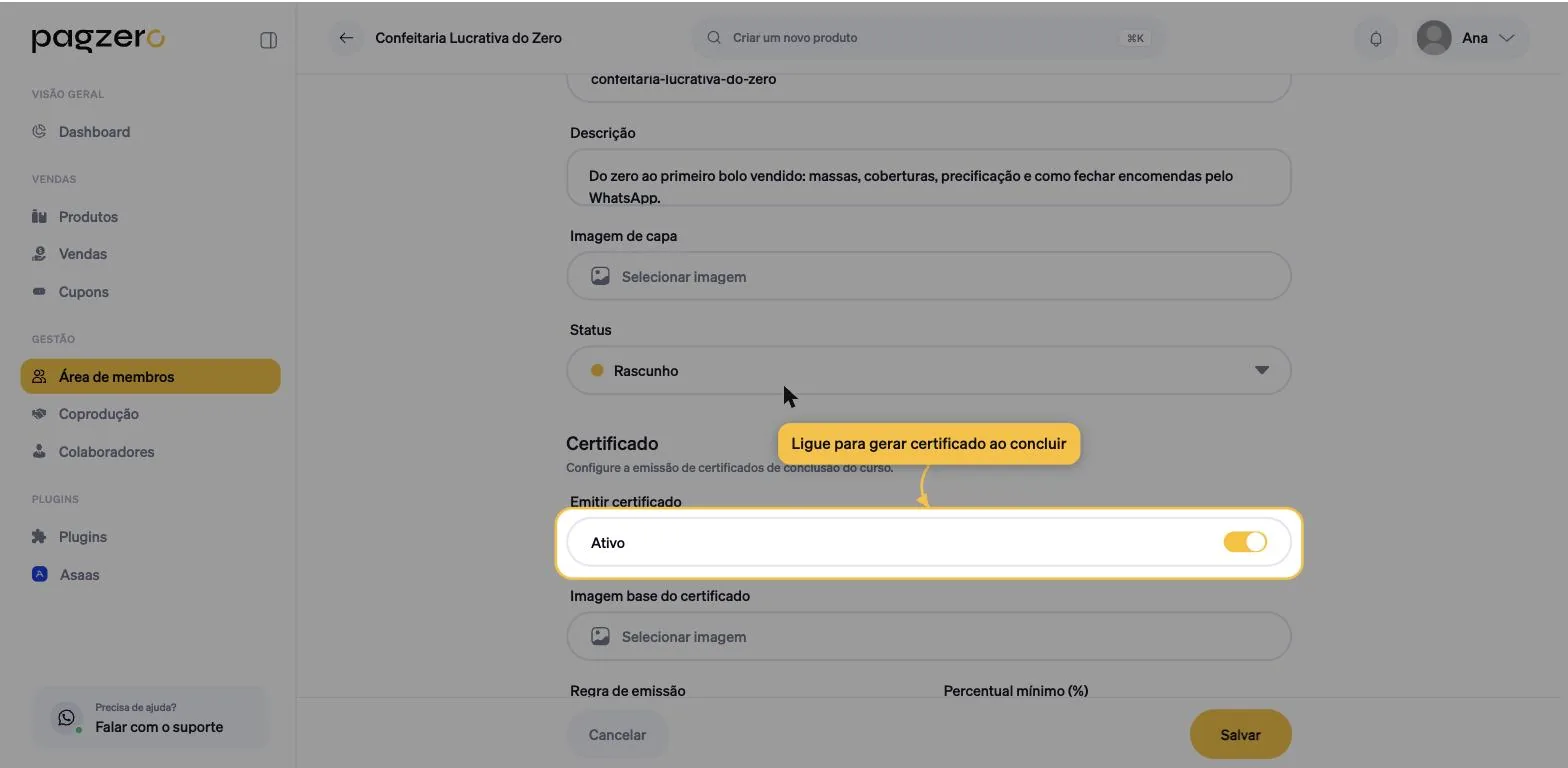Viewport: 1568px width, 768px height.
Task: Click the pagzero logo
Action: 98,39
